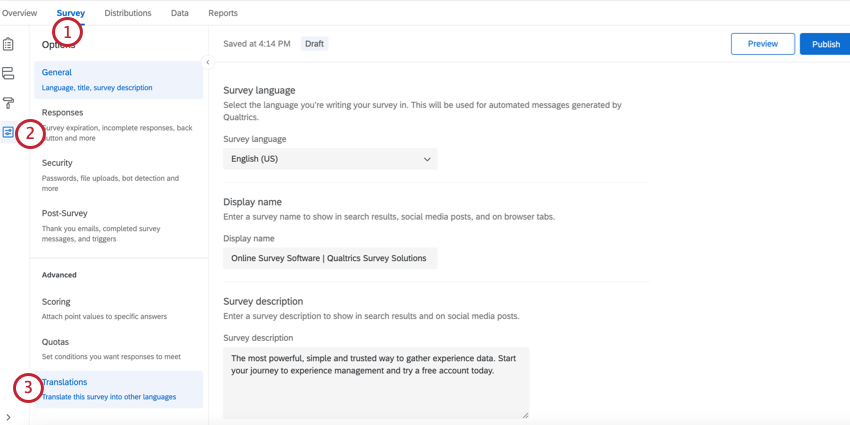Switch to the Overview tab

[x=20, y=13]
